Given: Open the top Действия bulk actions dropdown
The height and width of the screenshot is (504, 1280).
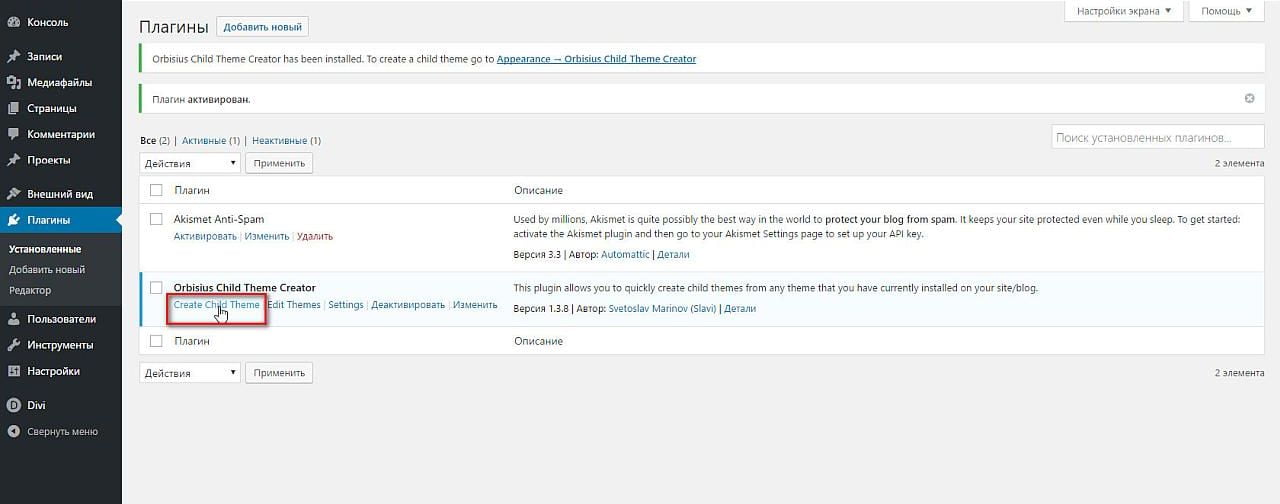Looking at the screenshot, I should point(190,163).
